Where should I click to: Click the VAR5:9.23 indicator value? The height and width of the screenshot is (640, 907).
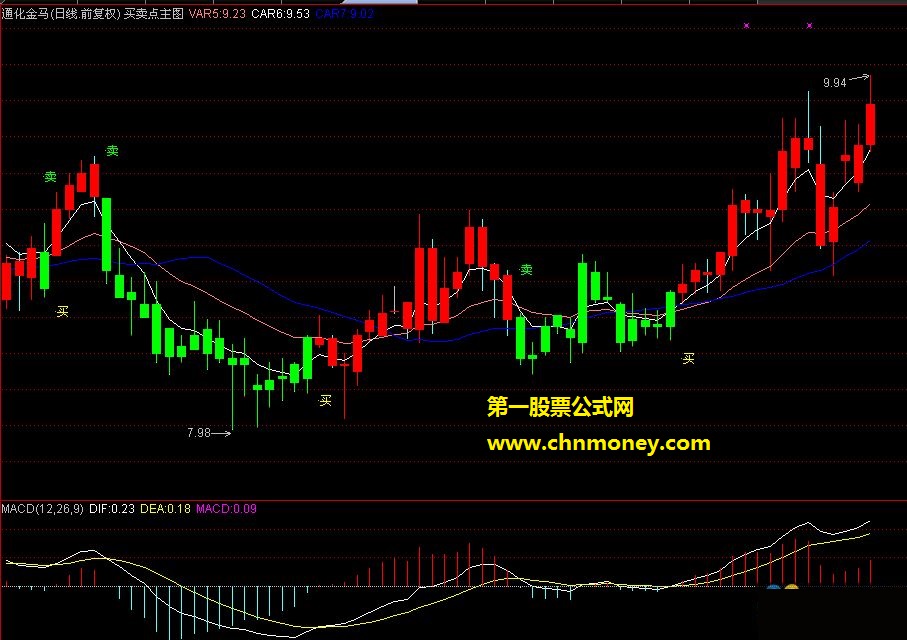pos(217,13)
